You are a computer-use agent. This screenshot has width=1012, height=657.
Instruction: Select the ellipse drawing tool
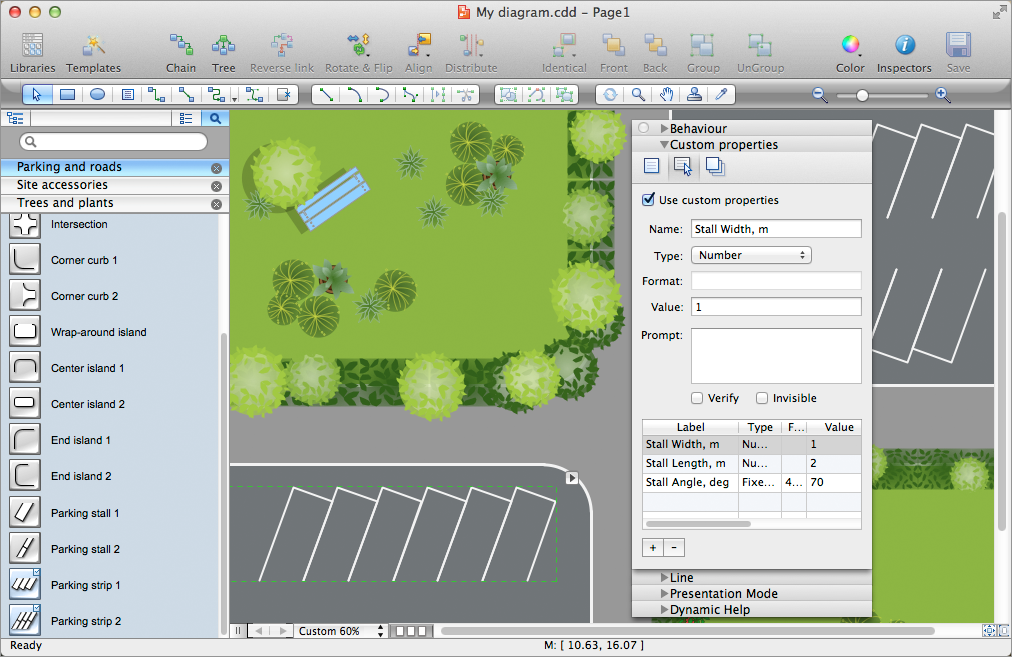pos(97,95)
